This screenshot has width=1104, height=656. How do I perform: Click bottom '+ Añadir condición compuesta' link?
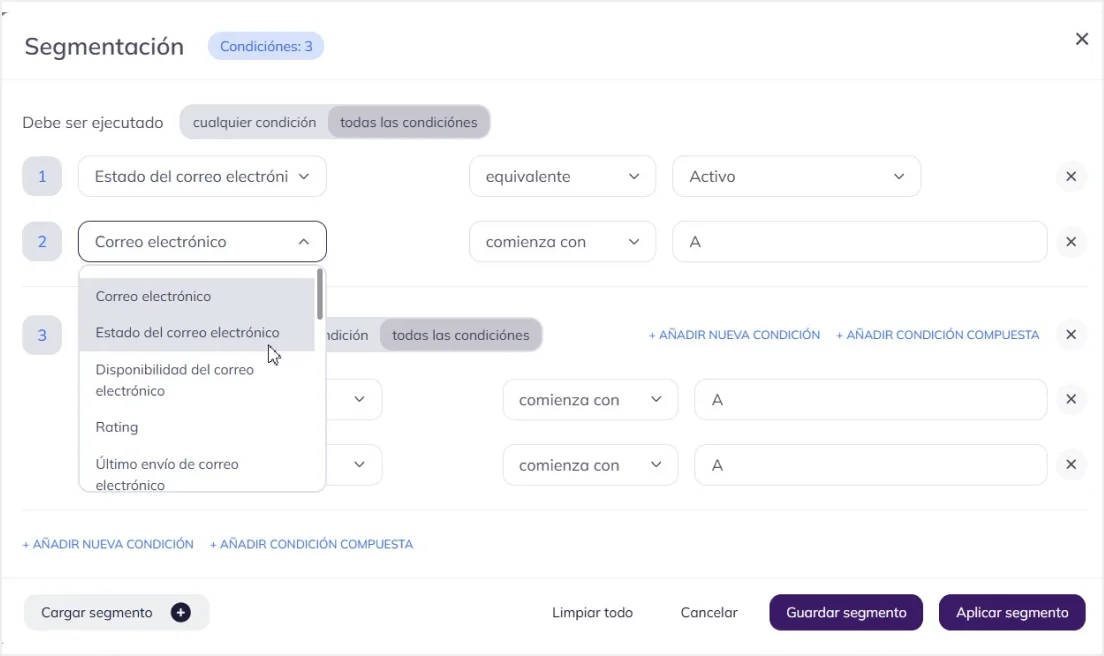coord(311,545)
